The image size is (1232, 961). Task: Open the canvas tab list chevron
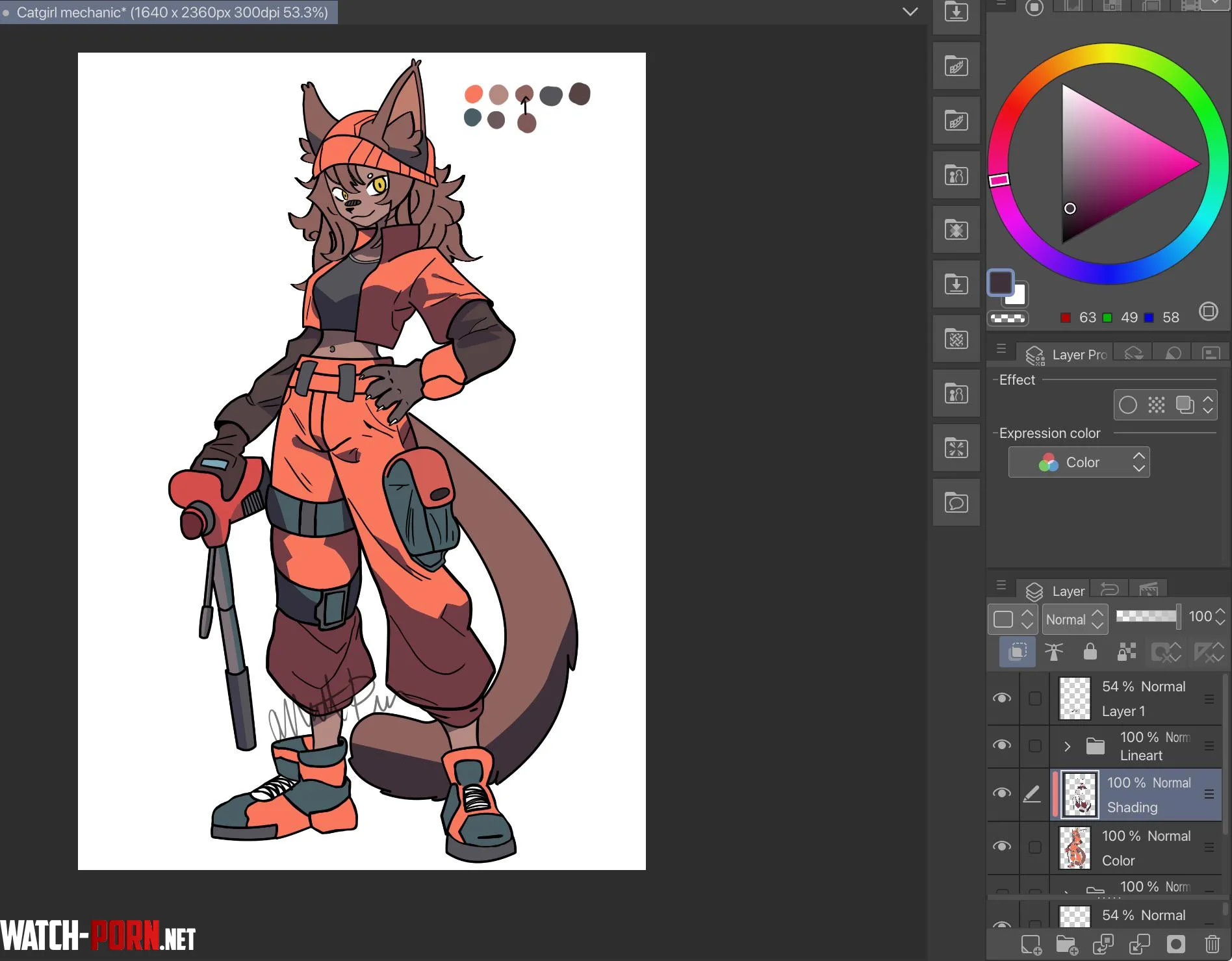click(910, 12)
